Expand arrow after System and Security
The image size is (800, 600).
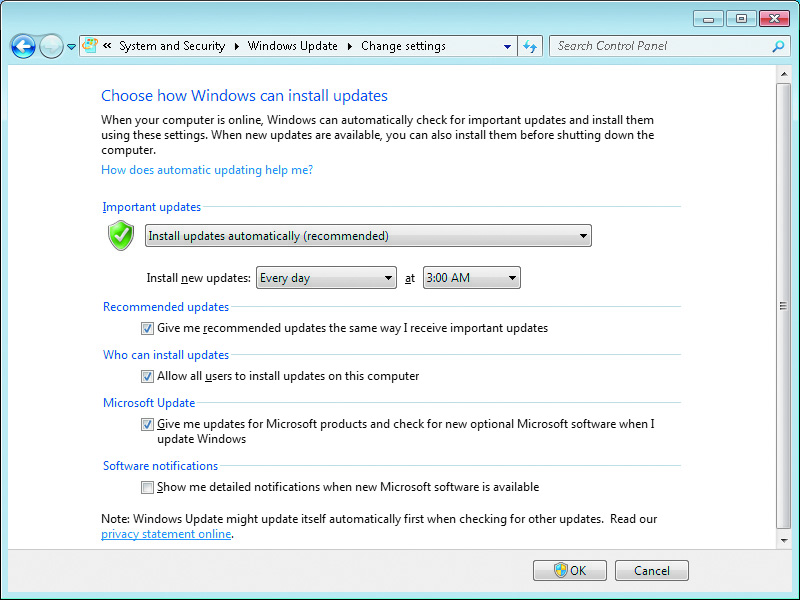click(x=237, y=46)
